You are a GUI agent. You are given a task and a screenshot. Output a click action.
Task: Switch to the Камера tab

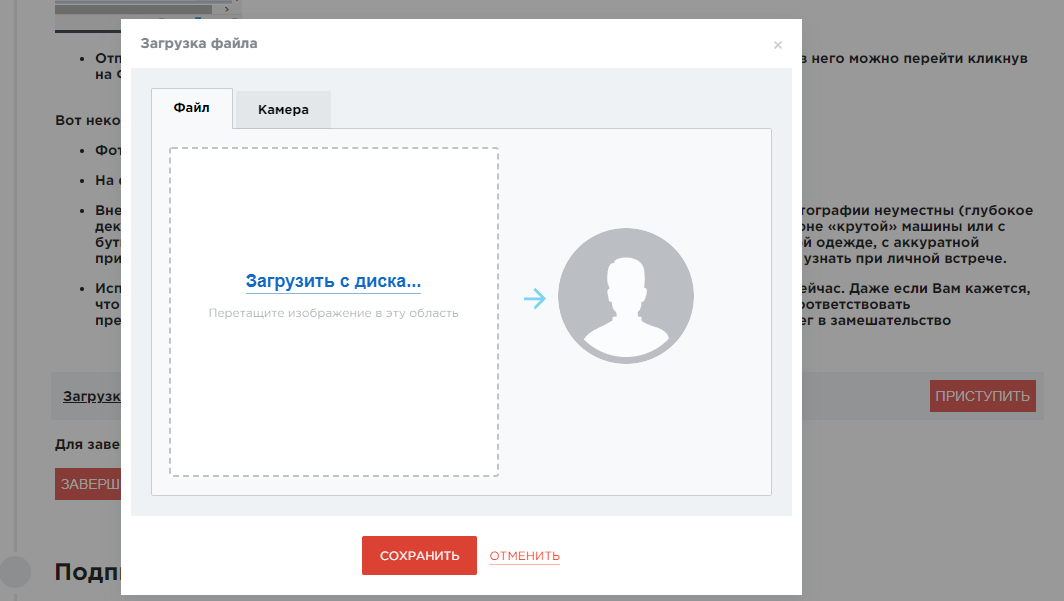click(283, 110)
